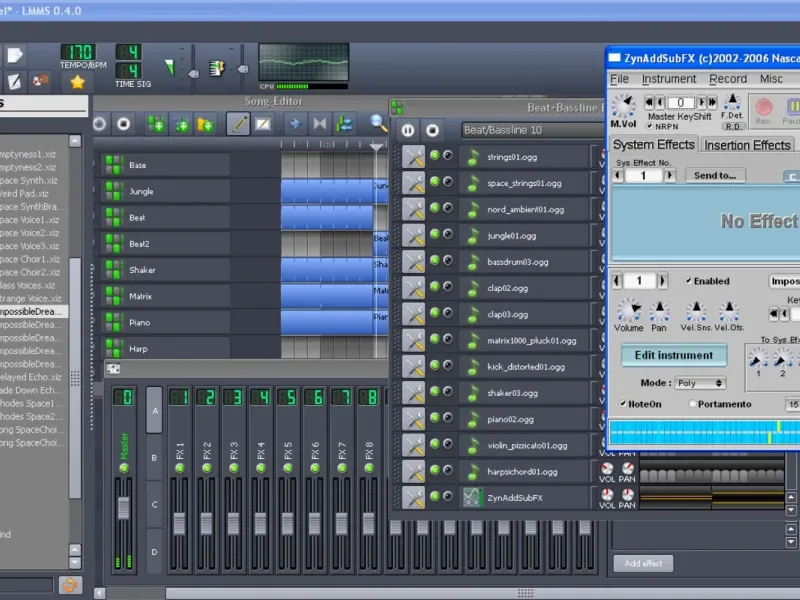Screen dimensions: 800x600
Task: Click the magnifier zoom icon in Song-Editor
Action: pyautogui.click(x=378, y=123)
